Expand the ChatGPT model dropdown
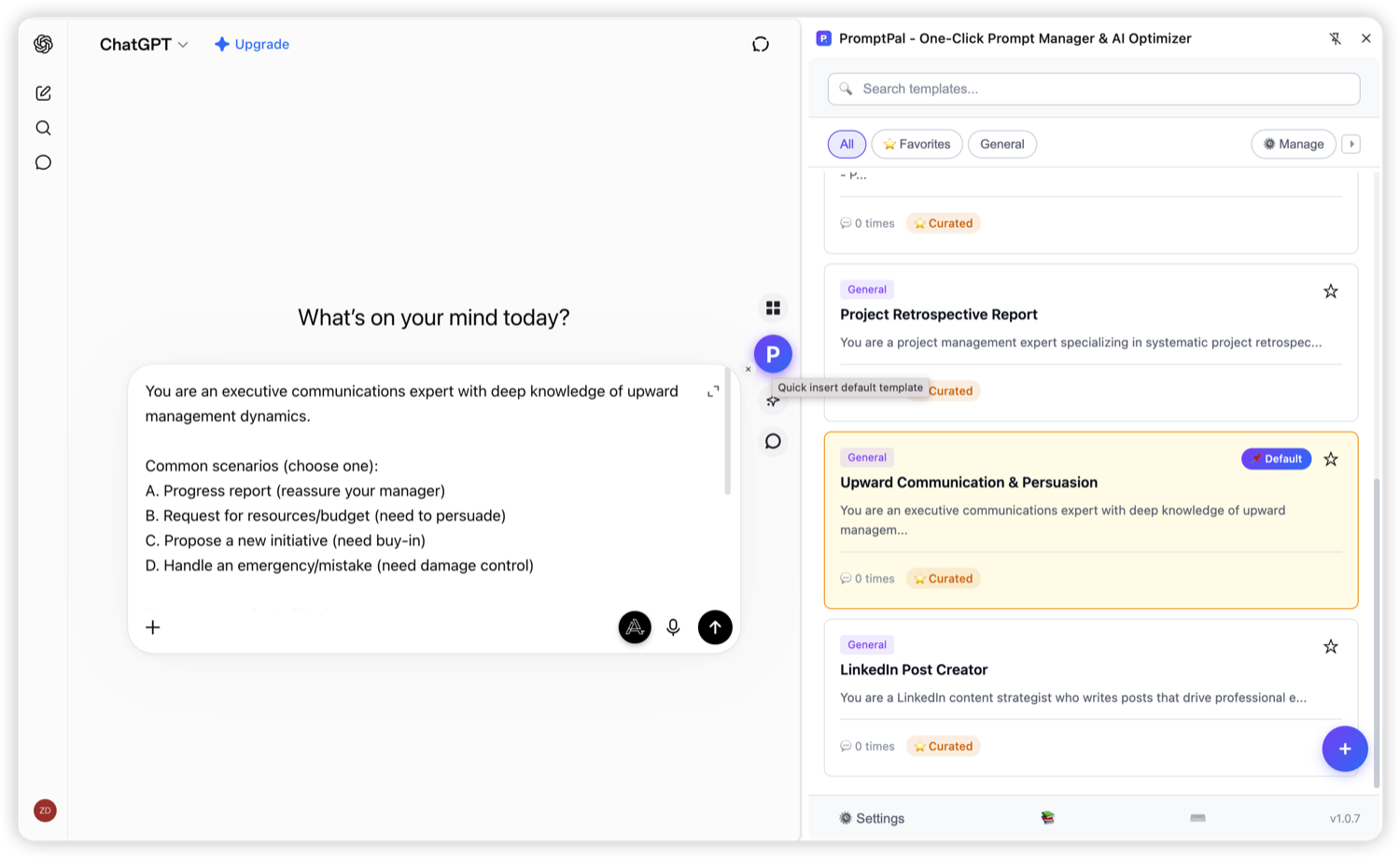 [144, 44]
